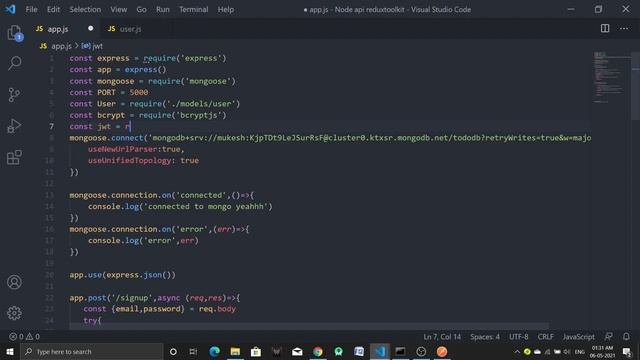Open the Edit menu
The width and height of the screenshot is (640, 360).
tap(53, 9)
